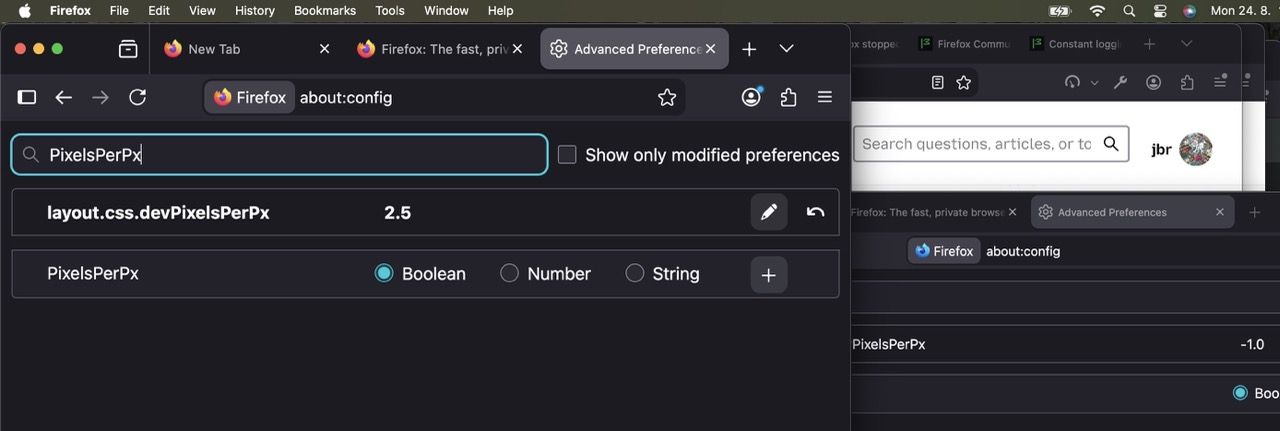Open the Window menu
The image size is (1280, 431).
[446, 11]
